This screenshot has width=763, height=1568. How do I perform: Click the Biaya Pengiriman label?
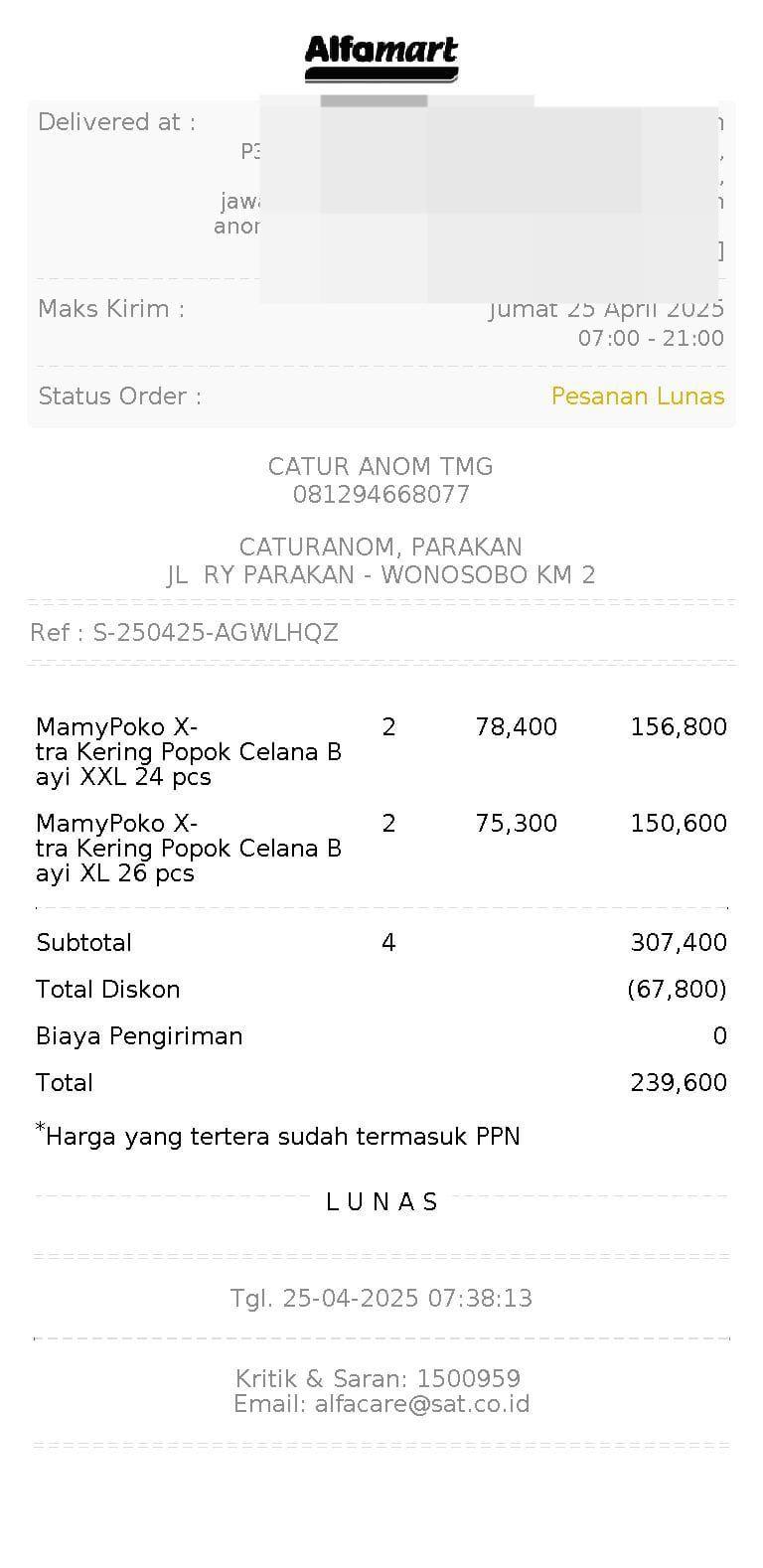(139, 1036)
